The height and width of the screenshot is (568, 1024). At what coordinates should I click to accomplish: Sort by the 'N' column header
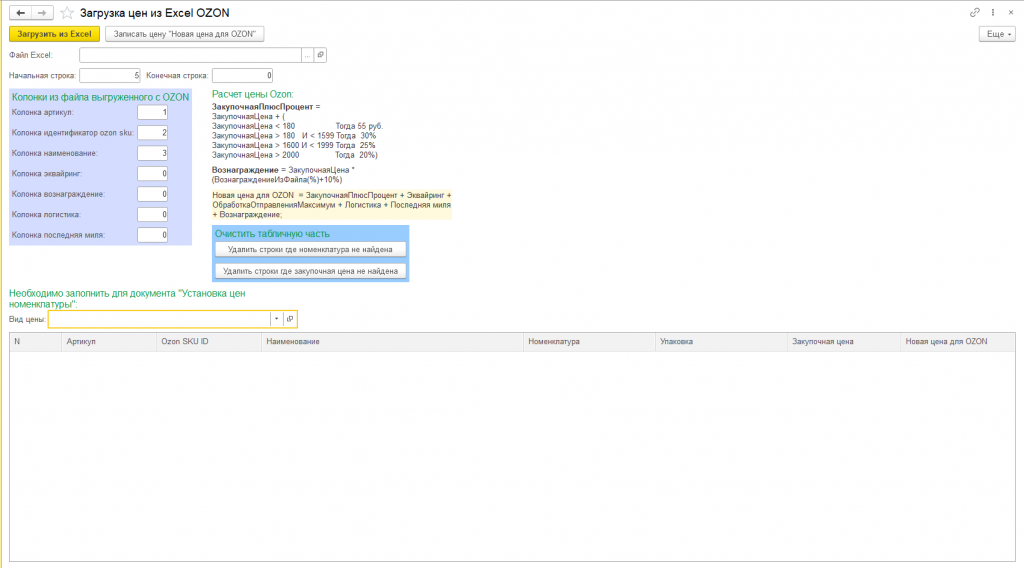coord(35,341)
